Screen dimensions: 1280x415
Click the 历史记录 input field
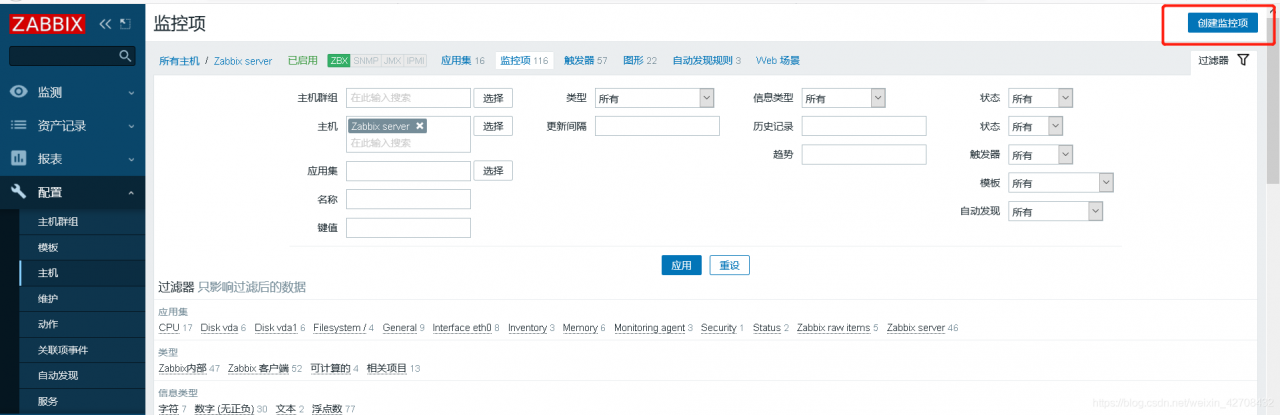864,126
